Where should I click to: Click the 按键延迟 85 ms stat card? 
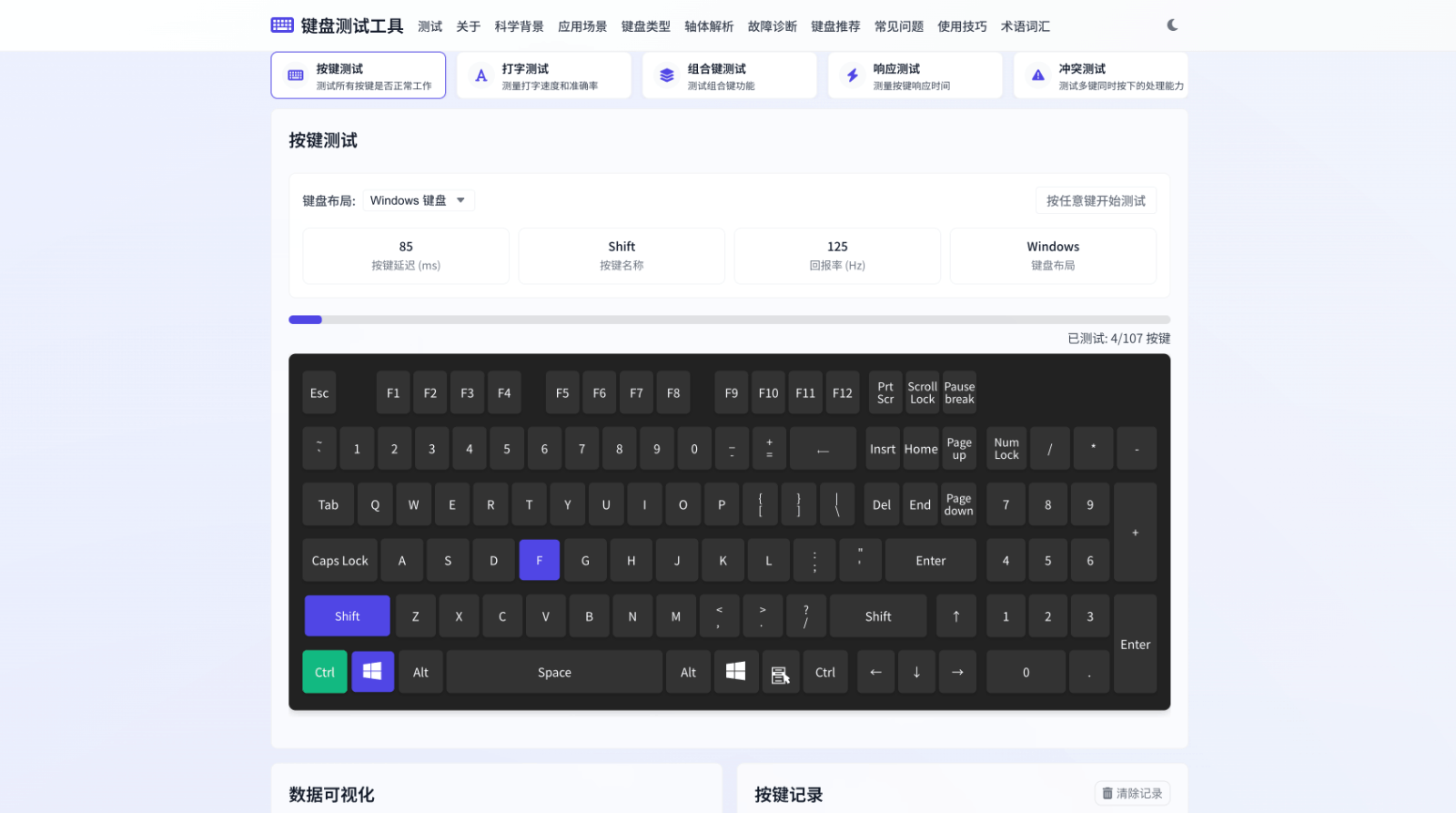[406, 256]
